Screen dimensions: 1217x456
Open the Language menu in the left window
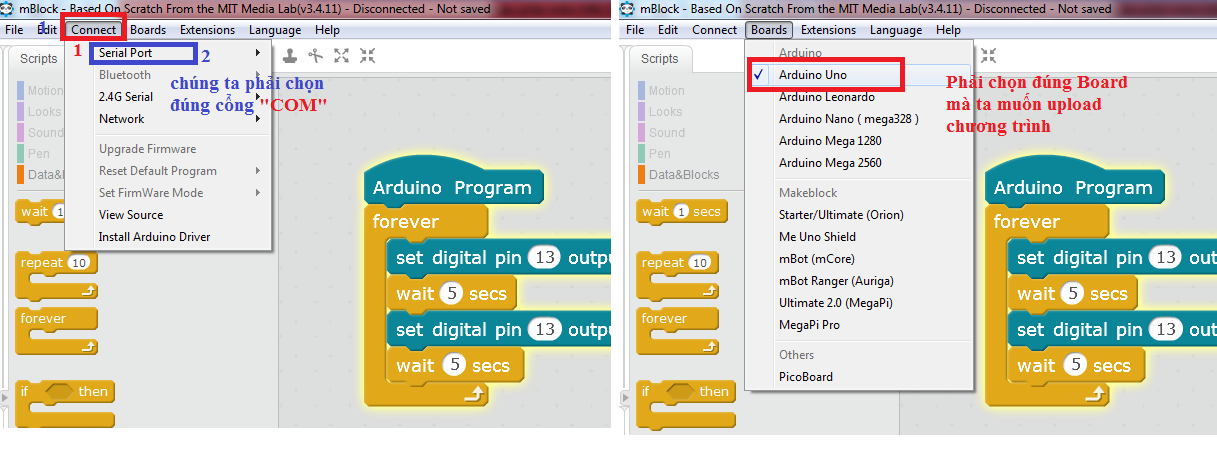[275, 30]
